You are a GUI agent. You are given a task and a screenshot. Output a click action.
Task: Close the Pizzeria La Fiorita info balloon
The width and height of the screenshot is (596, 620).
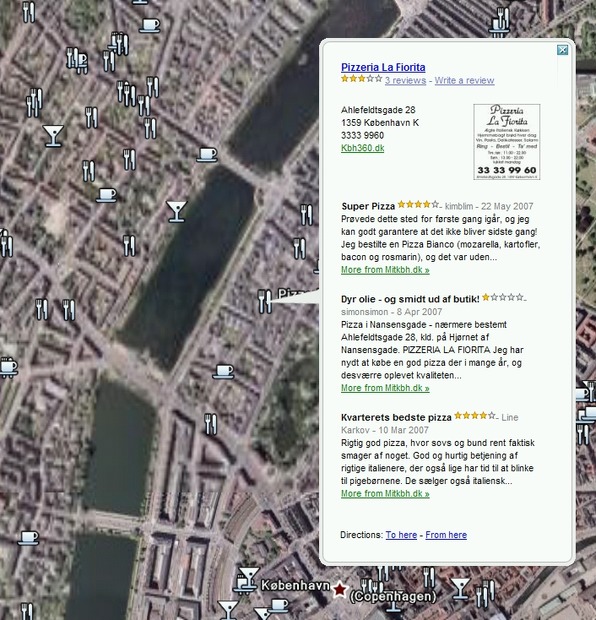click(x=562, y=50)
